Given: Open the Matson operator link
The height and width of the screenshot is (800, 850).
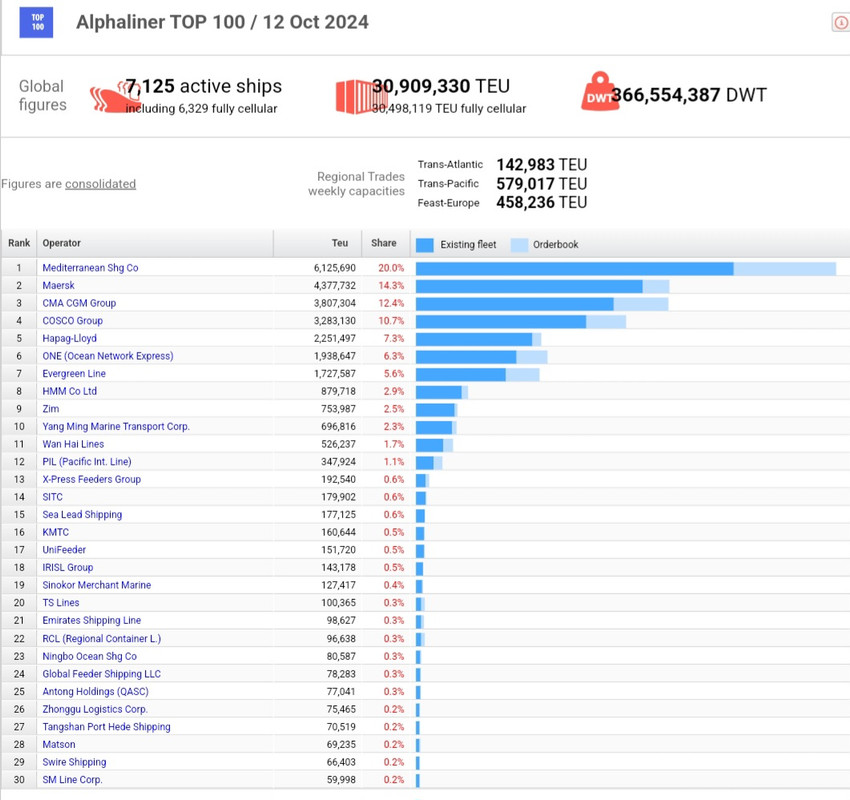Looking at the screenshot, I should tap(59, 744).
